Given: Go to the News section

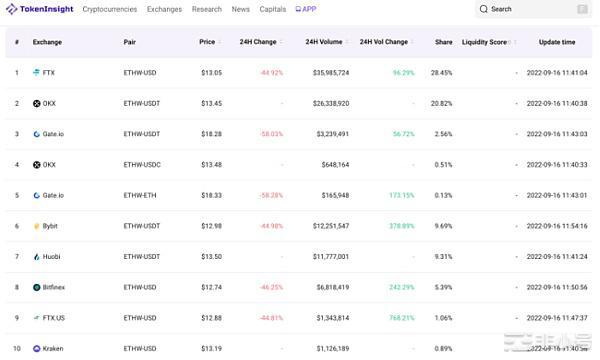Looking at the screenshot, I should (x=241, y=9).
